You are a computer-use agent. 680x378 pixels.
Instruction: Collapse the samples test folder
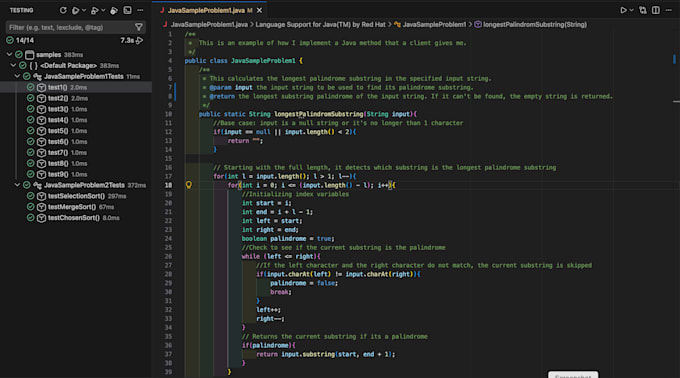(9, 55)
